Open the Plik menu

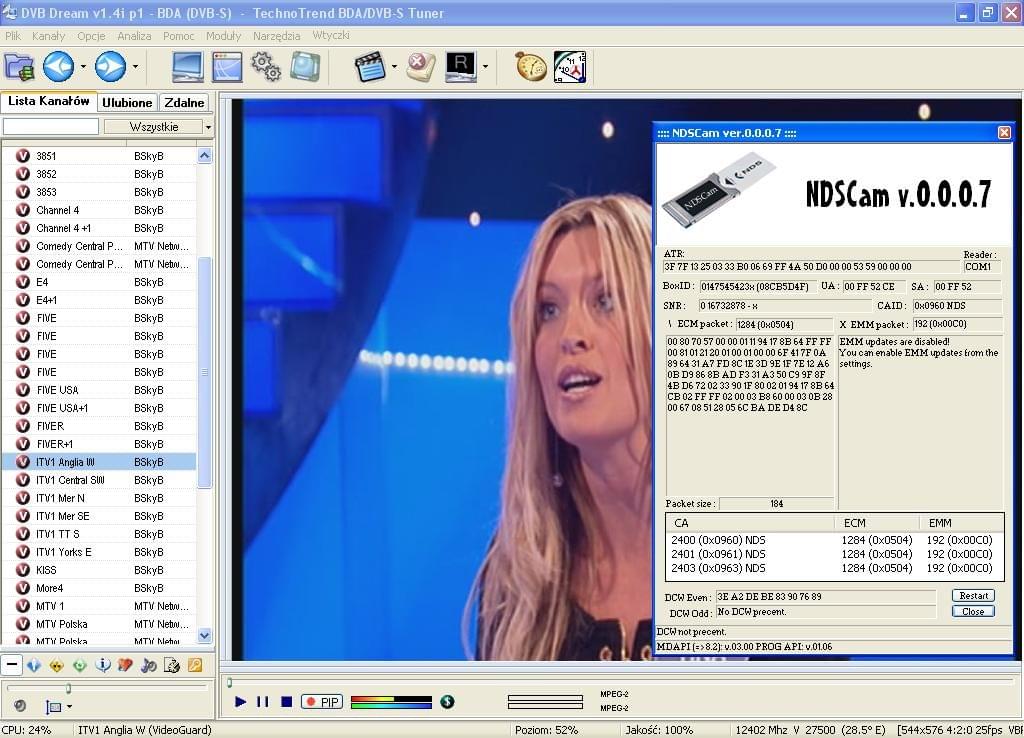click(13, 36)
